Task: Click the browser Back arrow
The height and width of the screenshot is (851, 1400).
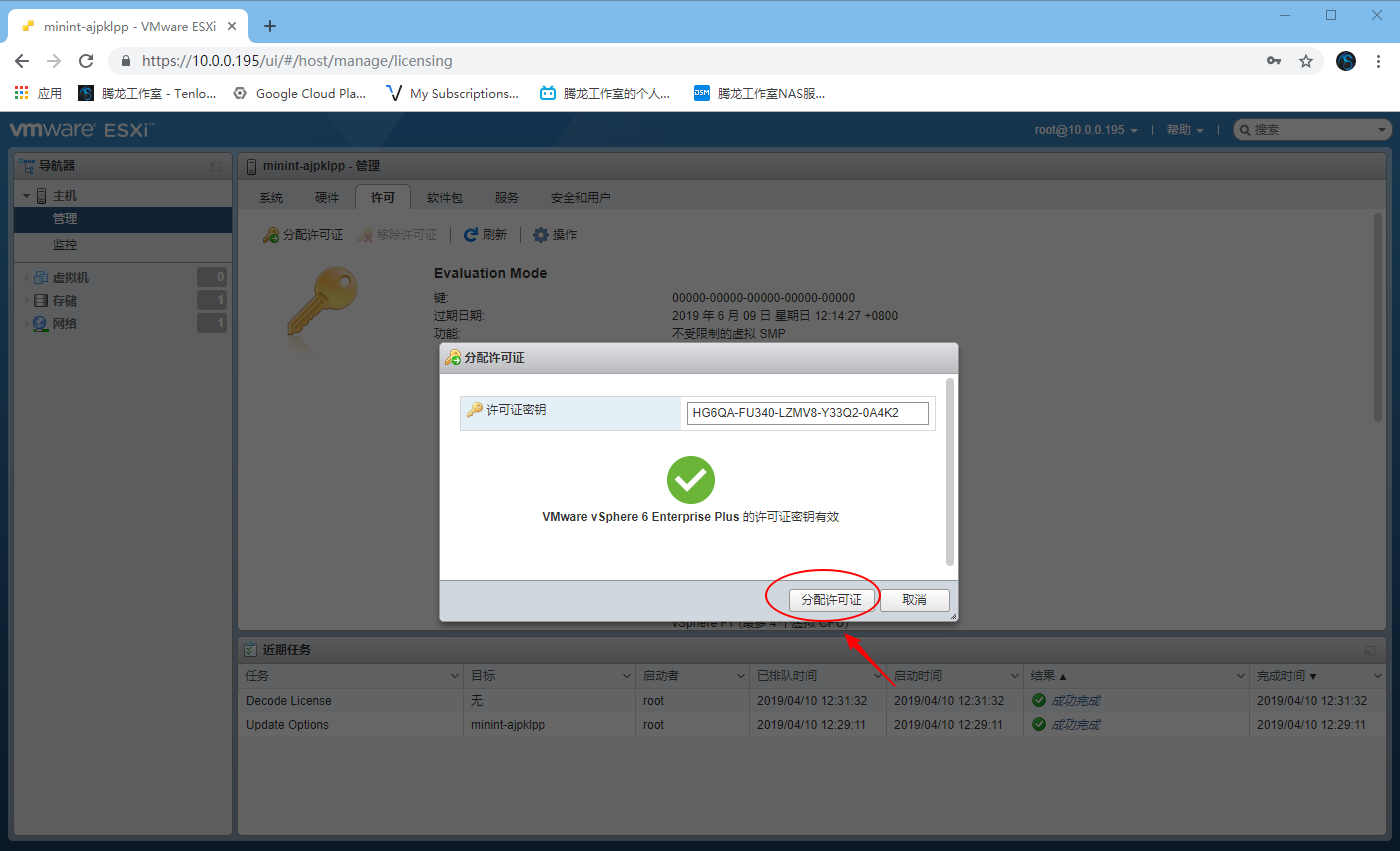Action: [x=22, y=61]
